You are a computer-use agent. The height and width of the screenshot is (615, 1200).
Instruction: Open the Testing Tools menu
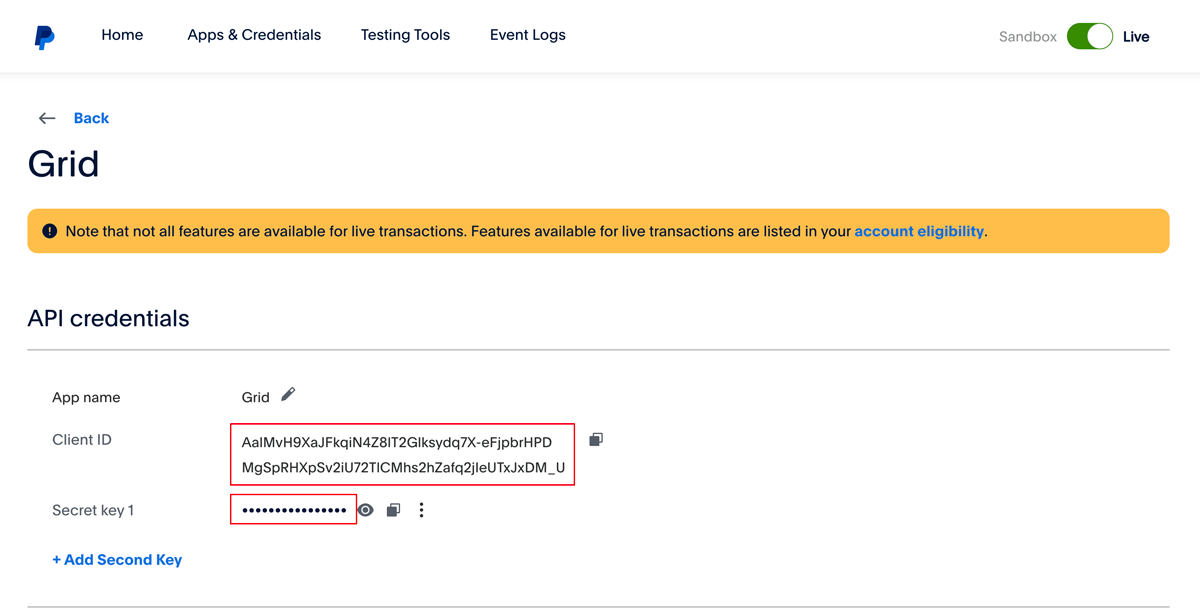pyautogui.click(x=405, y=35)
